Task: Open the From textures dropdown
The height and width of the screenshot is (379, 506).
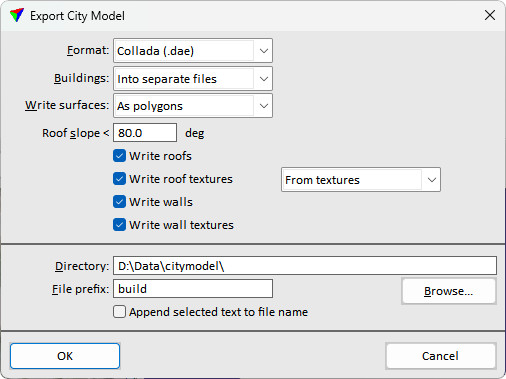Action: (x=361, y=180)
